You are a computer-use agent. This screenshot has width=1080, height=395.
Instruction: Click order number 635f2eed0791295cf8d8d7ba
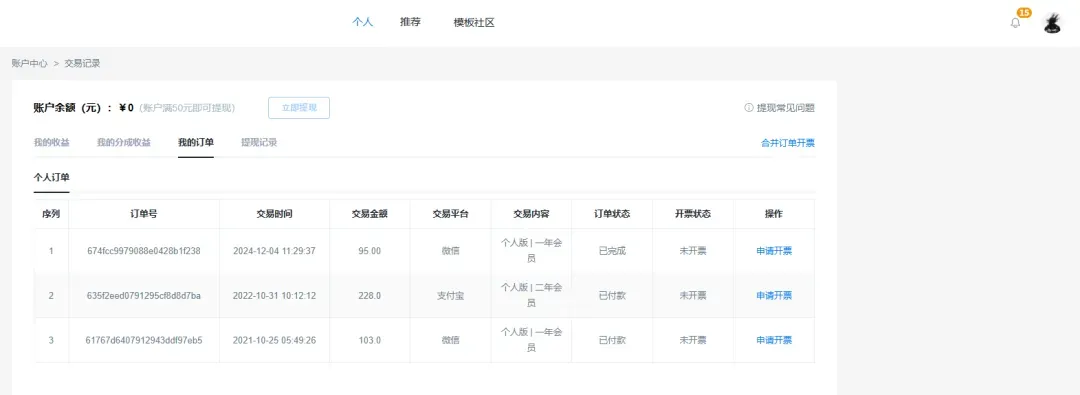(144, 295)
